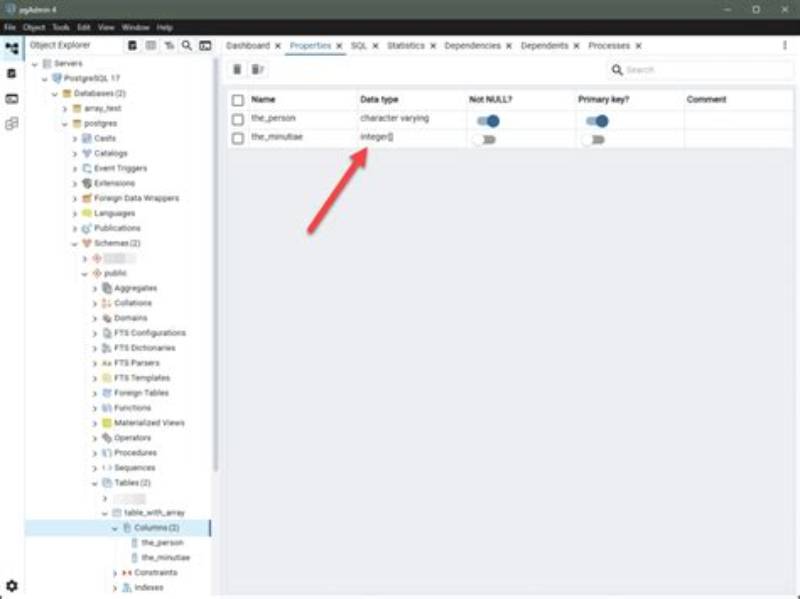Viewport: 800px width, 599px height.
Task: Open the Query Tool icon in Object Explorer
Action: pos(133,45)
